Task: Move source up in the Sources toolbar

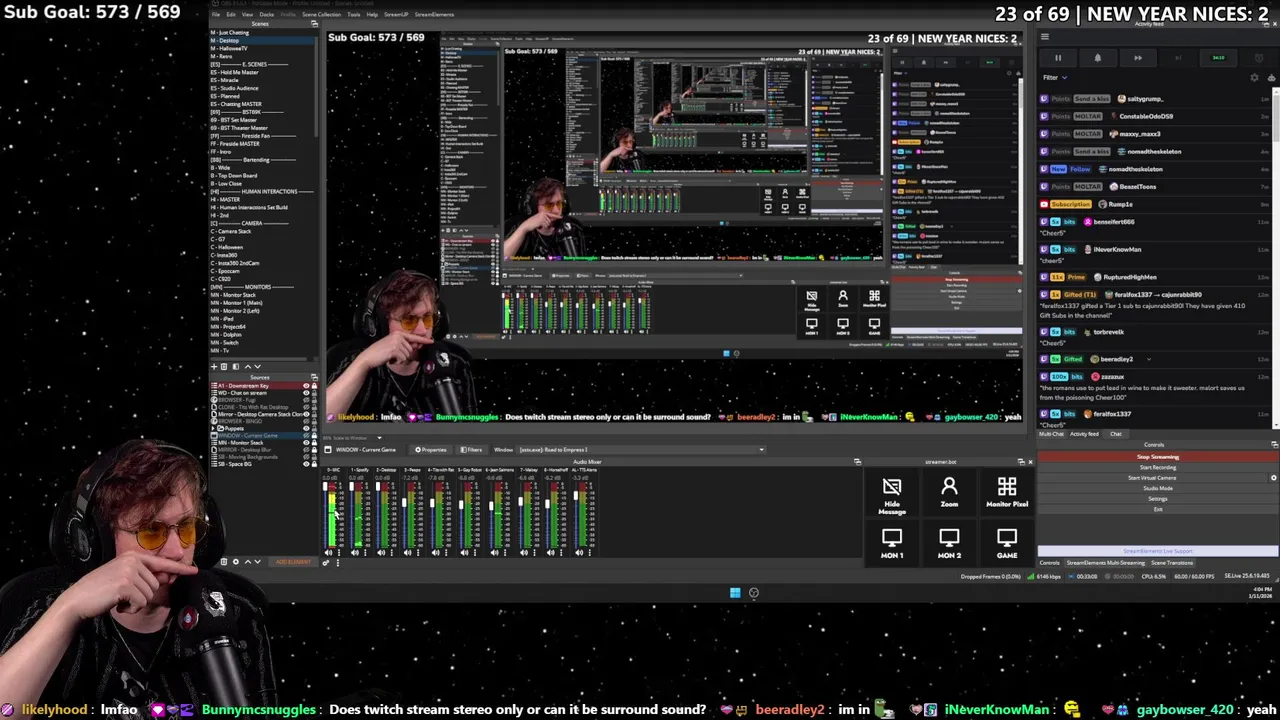Action: [248, 562]
